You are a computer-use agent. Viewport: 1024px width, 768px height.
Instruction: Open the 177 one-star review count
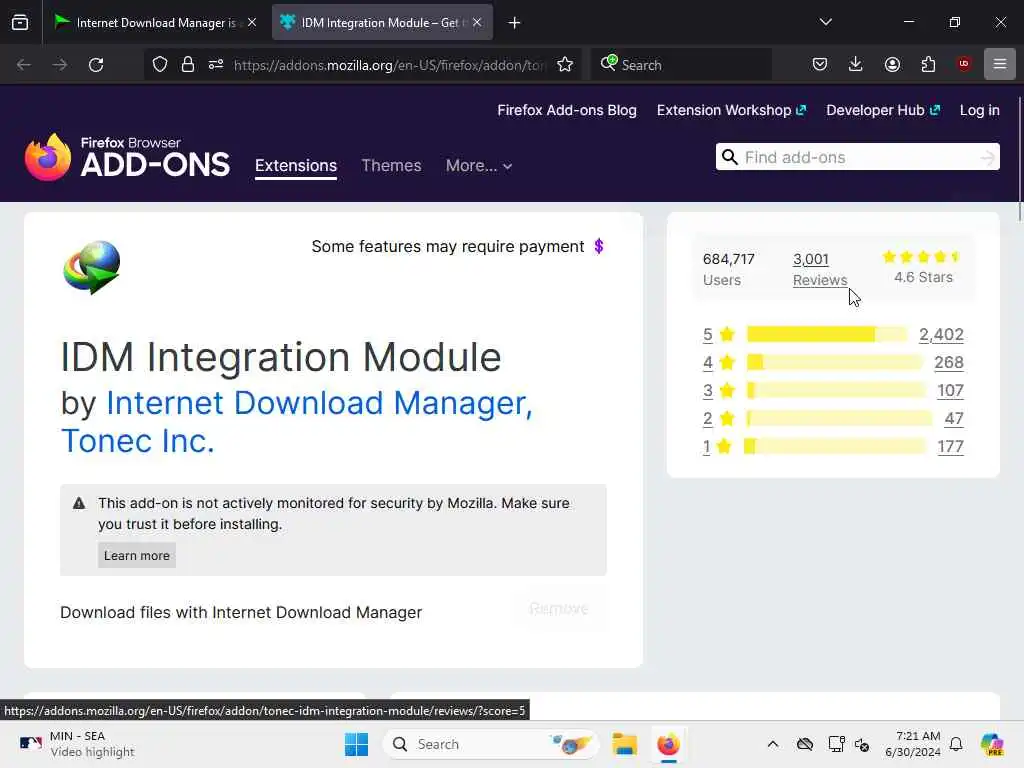pos(950,447)
